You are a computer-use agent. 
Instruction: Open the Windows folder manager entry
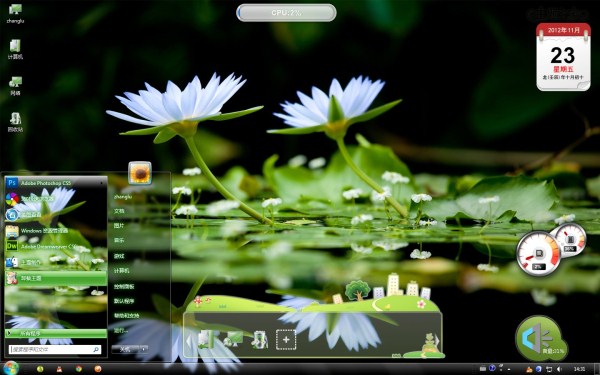[x=55, y=231]
